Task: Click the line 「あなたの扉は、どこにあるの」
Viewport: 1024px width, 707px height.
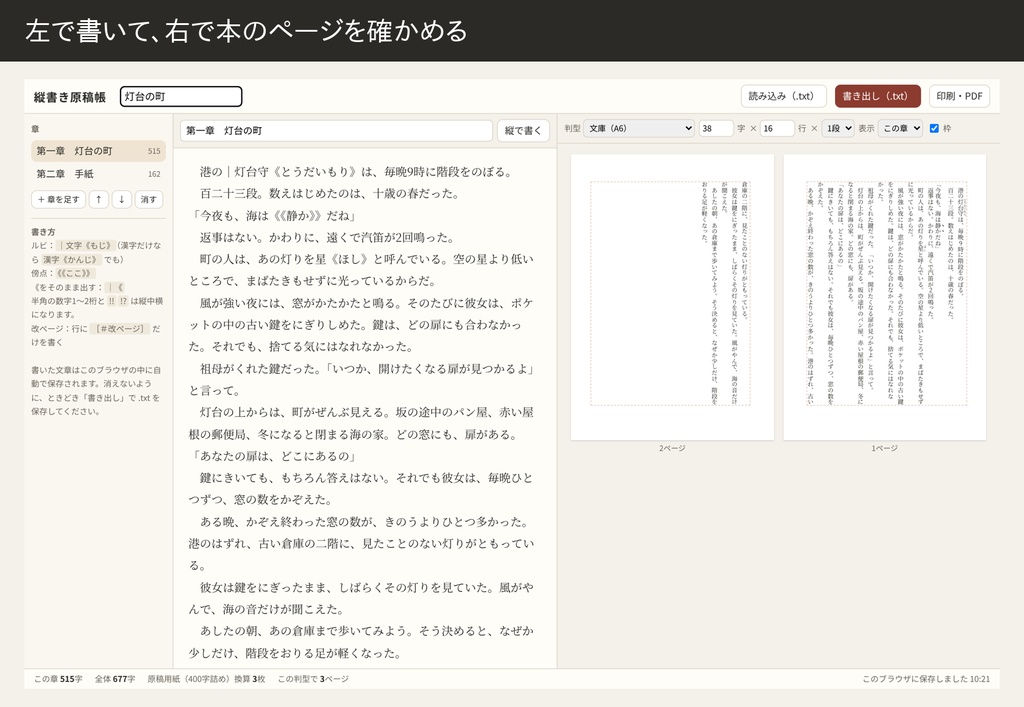Action: (272, 456)
